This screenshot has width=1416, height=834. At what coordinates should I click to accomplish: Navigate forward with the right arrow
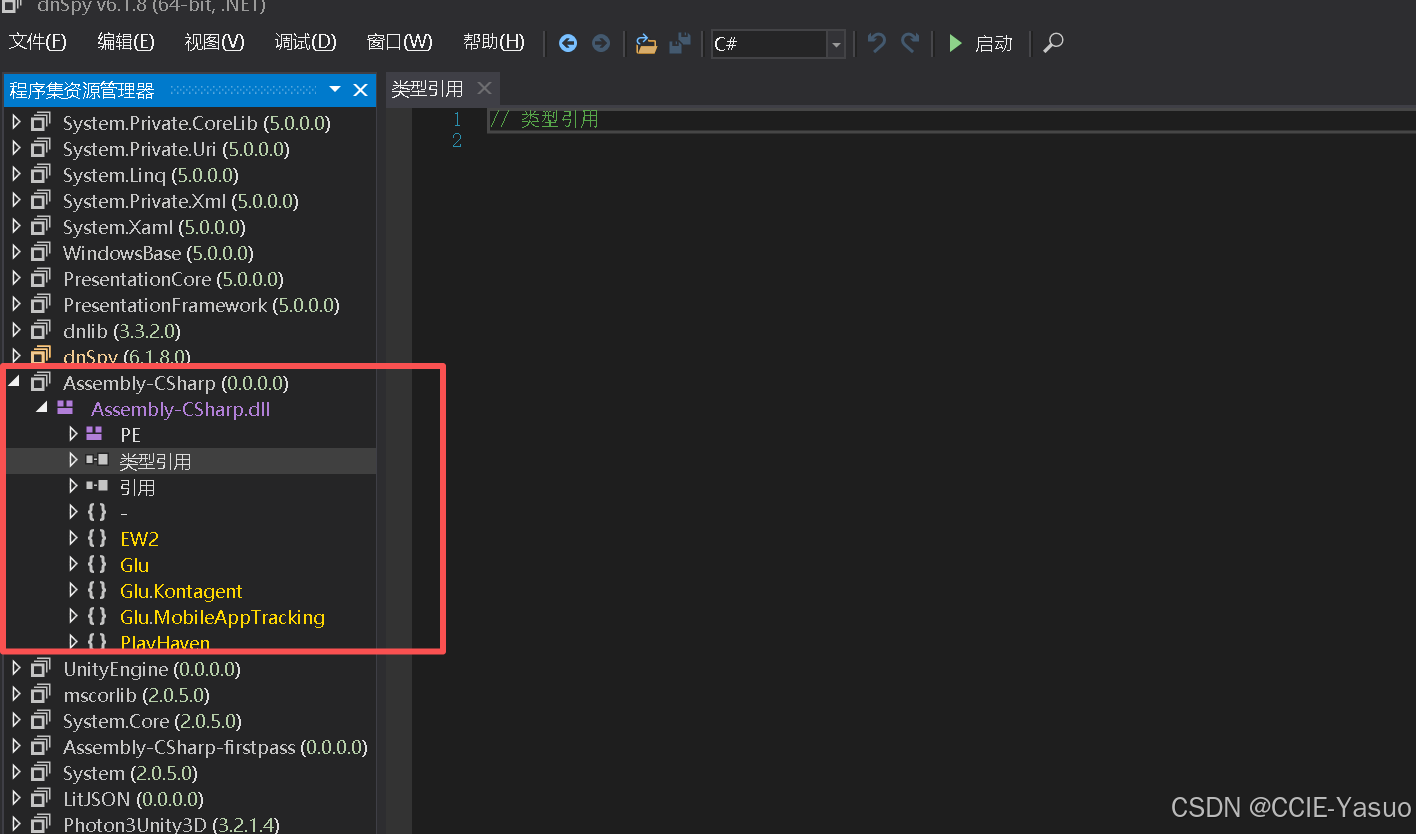(600, 43)
